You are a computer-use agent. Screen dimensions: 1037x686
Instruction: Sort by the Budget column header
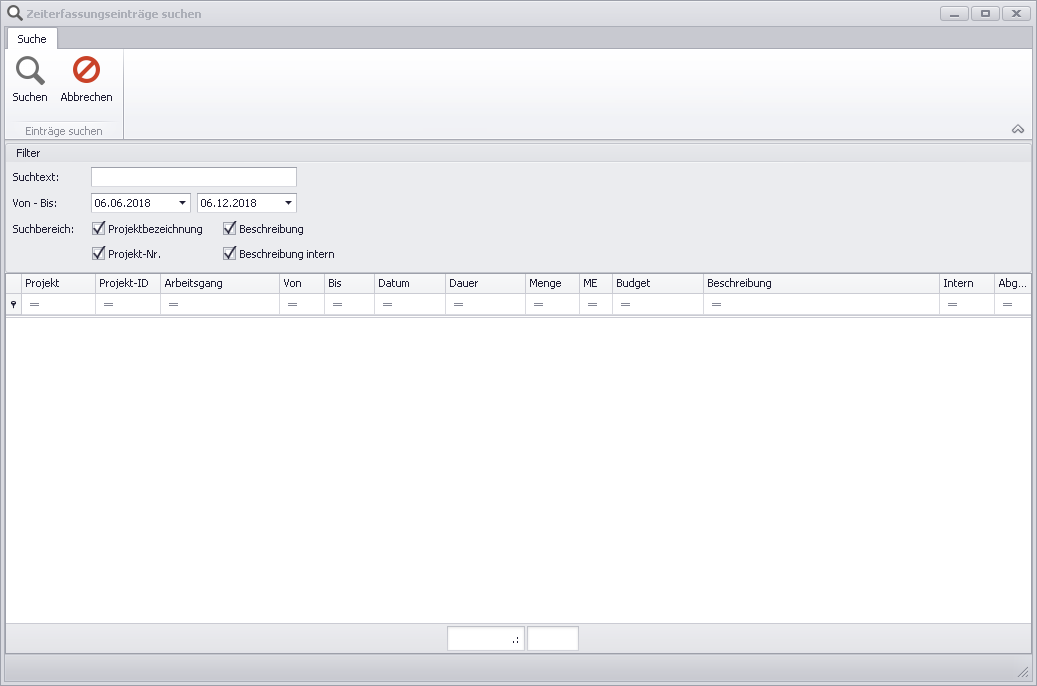tap(657, 284)
